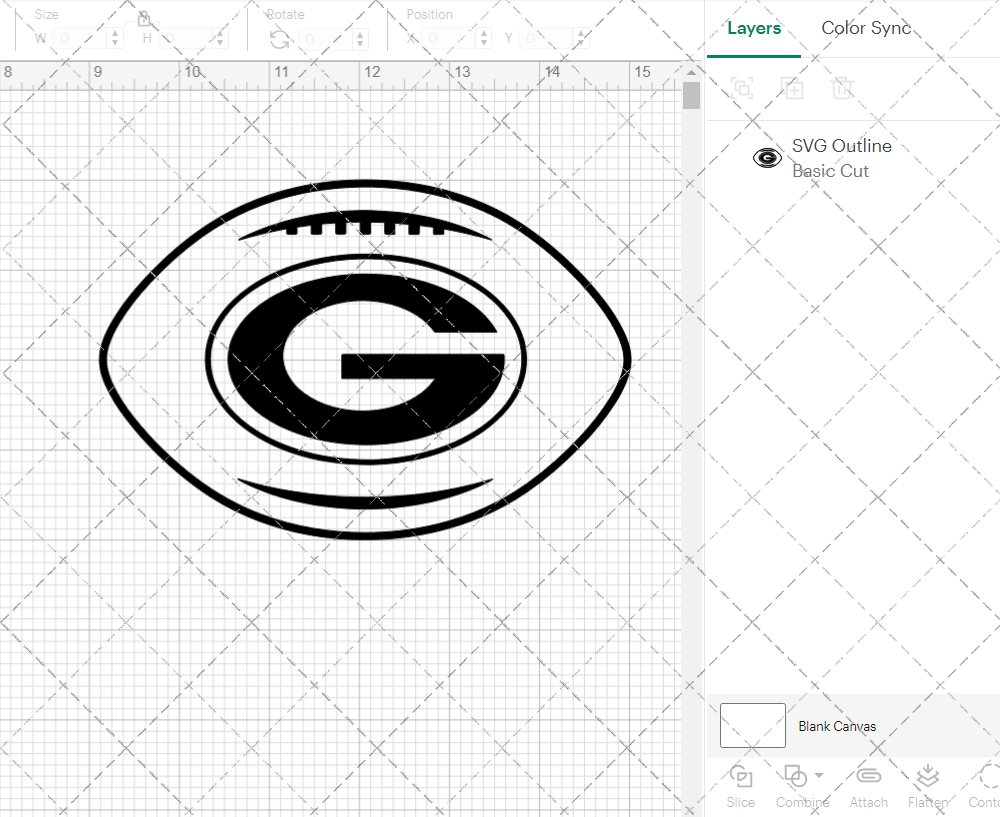1000x817 pixels.
Task: Click the Group layers icon
Action: coord(742,87)
